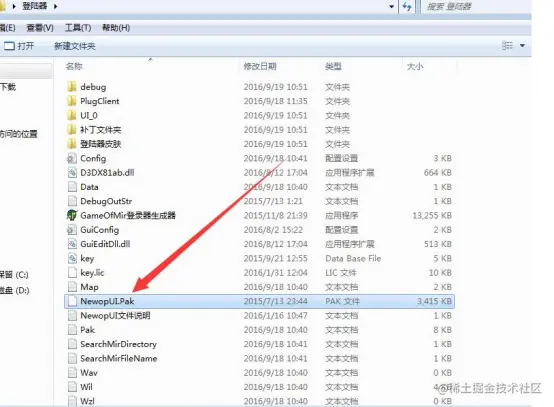Sort by the 名称 column header
Image resolution: width=554 pixels, height=407 pixels.
(74, 66)
